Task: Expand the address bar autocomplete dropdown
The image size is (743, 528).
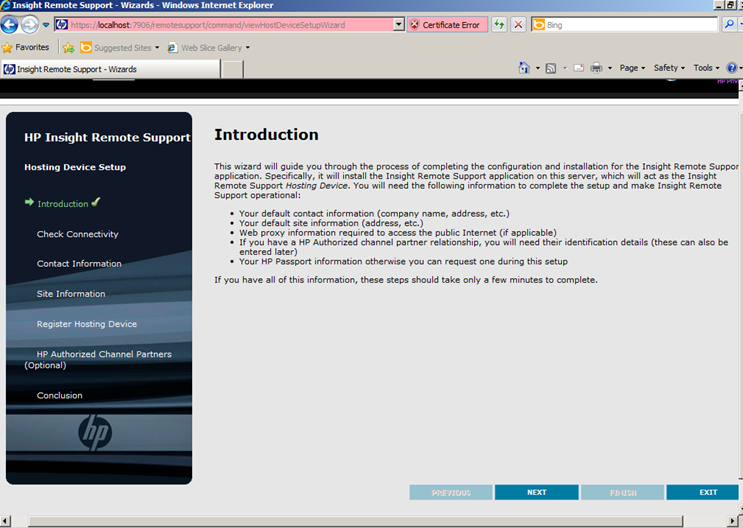Action: click(399, 25)
